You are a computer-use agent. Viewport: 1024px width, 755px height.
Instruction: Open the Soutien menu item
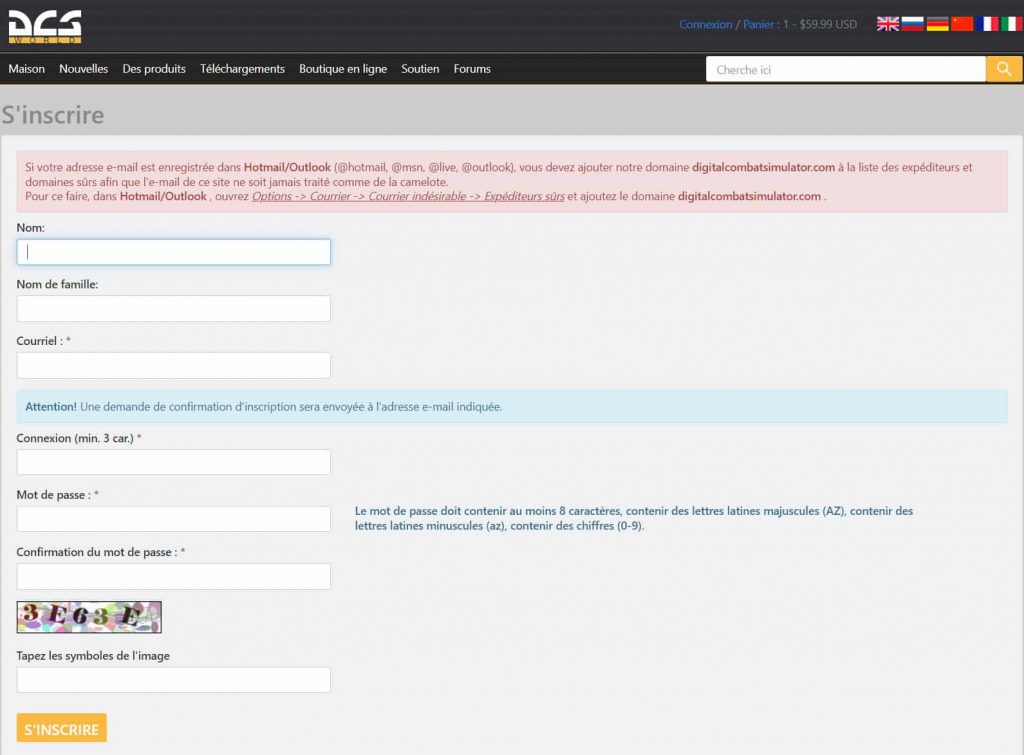(x=420, y=69)
